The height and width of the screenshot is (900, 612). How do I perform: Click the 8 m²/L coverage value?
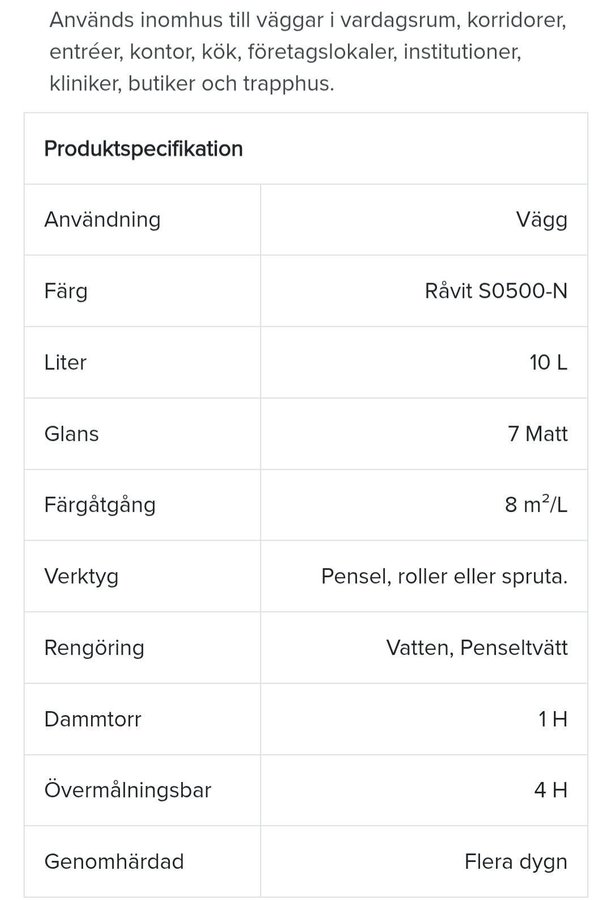point(536,505)
